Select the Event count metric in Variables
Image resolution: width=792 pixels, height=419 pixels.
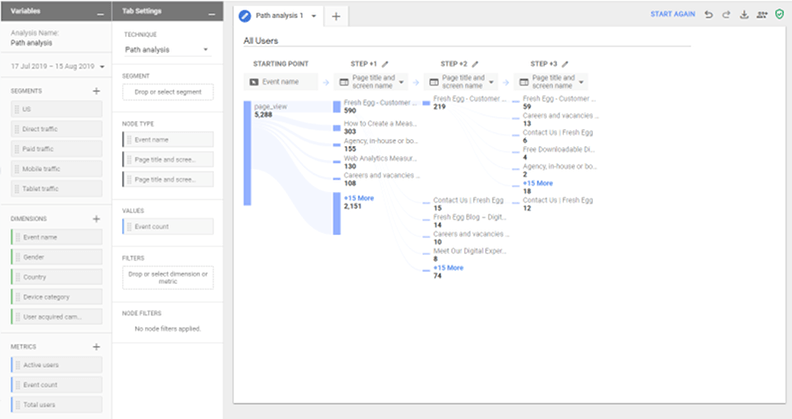pyautogui.click(x=57, y=385)
